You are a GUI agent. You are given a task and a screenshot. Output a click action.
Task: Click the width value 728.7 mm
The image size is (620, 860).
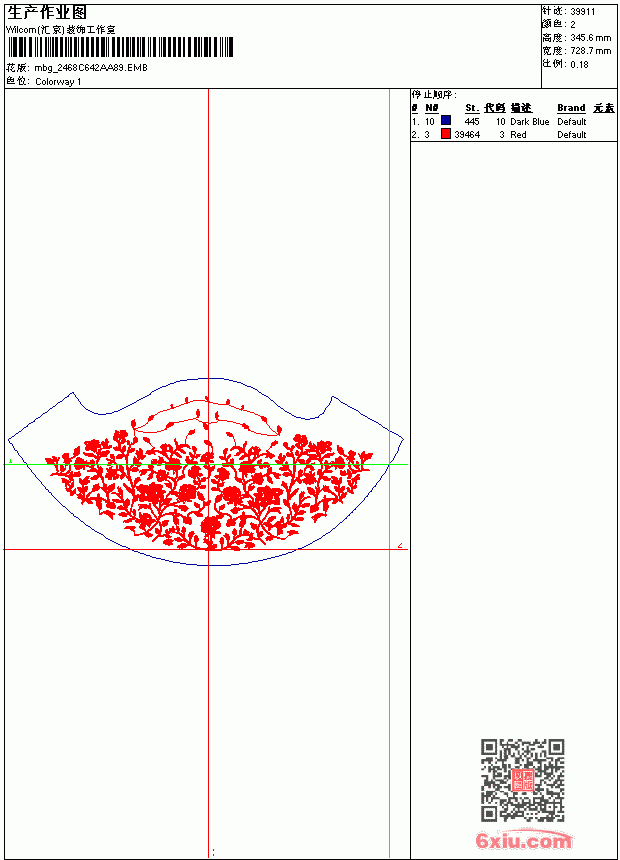click(590, 51)
